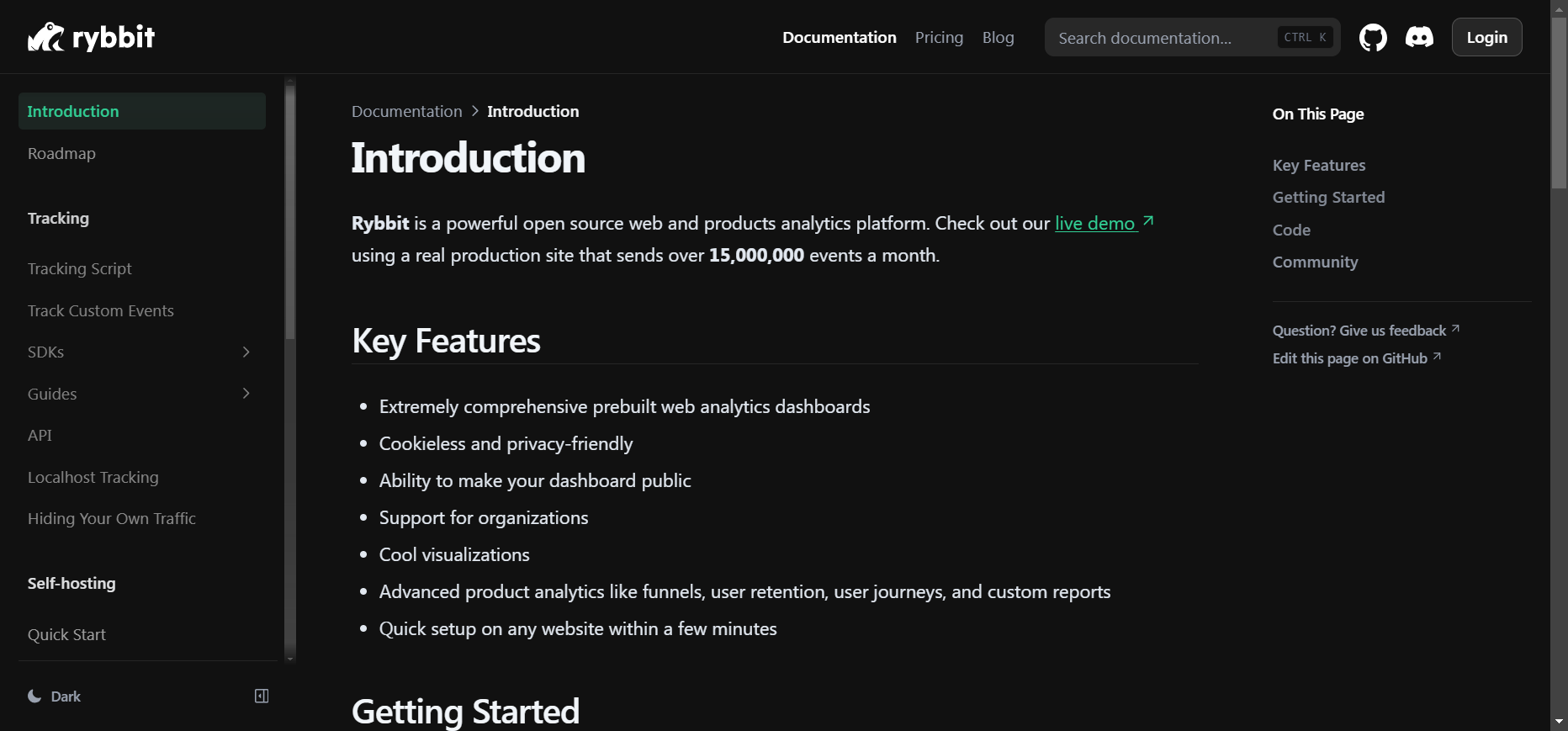Image resolution: width=1568 pixels, height=731 pixels.
Task: Open Question? Give us feedback link
Action: 1365,331
